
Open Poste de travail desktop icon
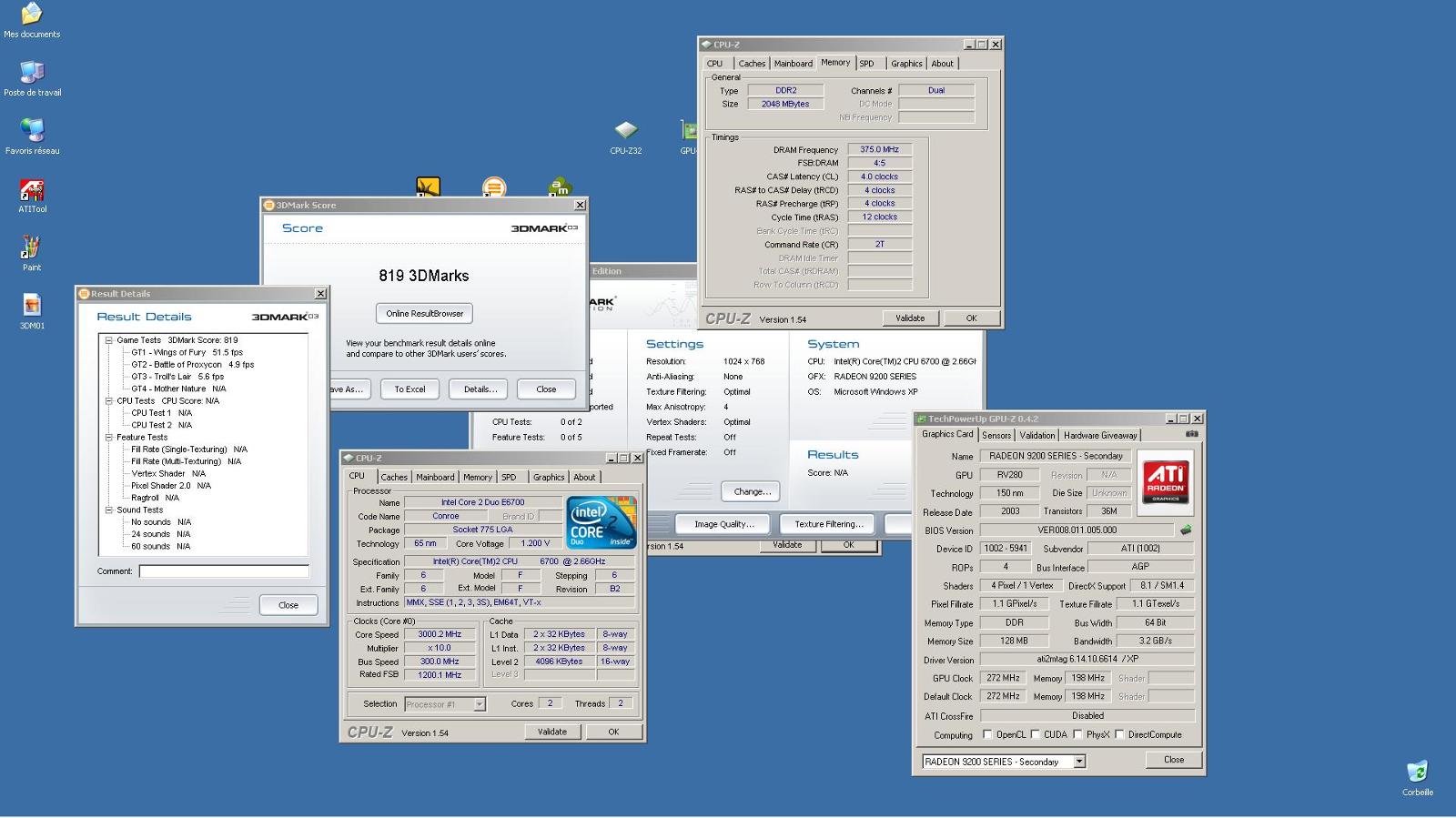pos(32,79)
